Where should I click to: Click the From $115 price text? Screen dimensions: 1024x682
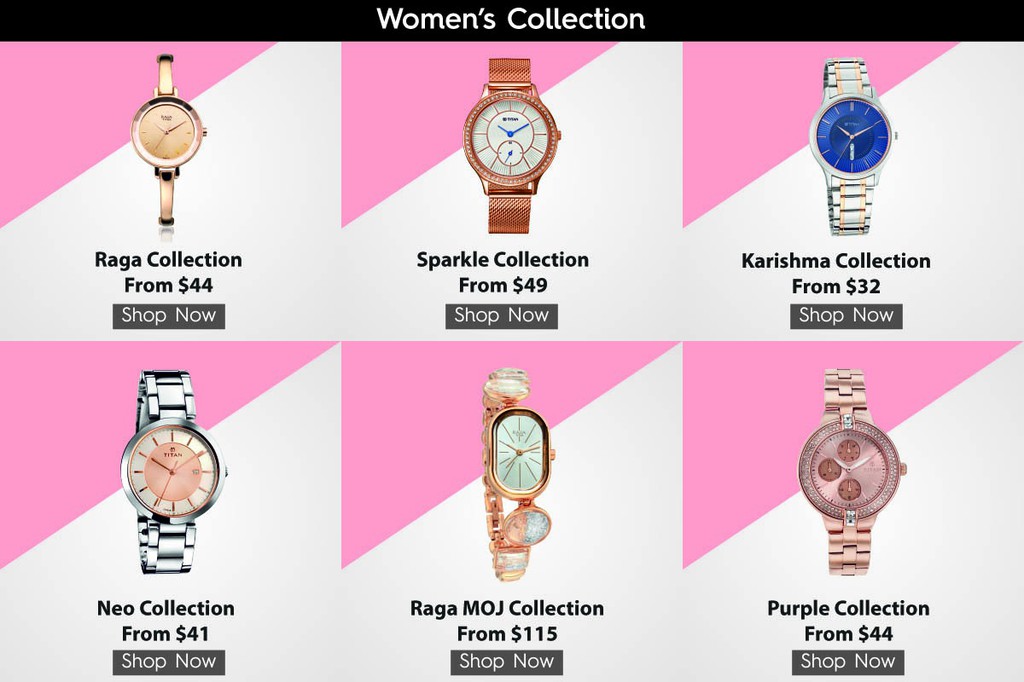507,634
